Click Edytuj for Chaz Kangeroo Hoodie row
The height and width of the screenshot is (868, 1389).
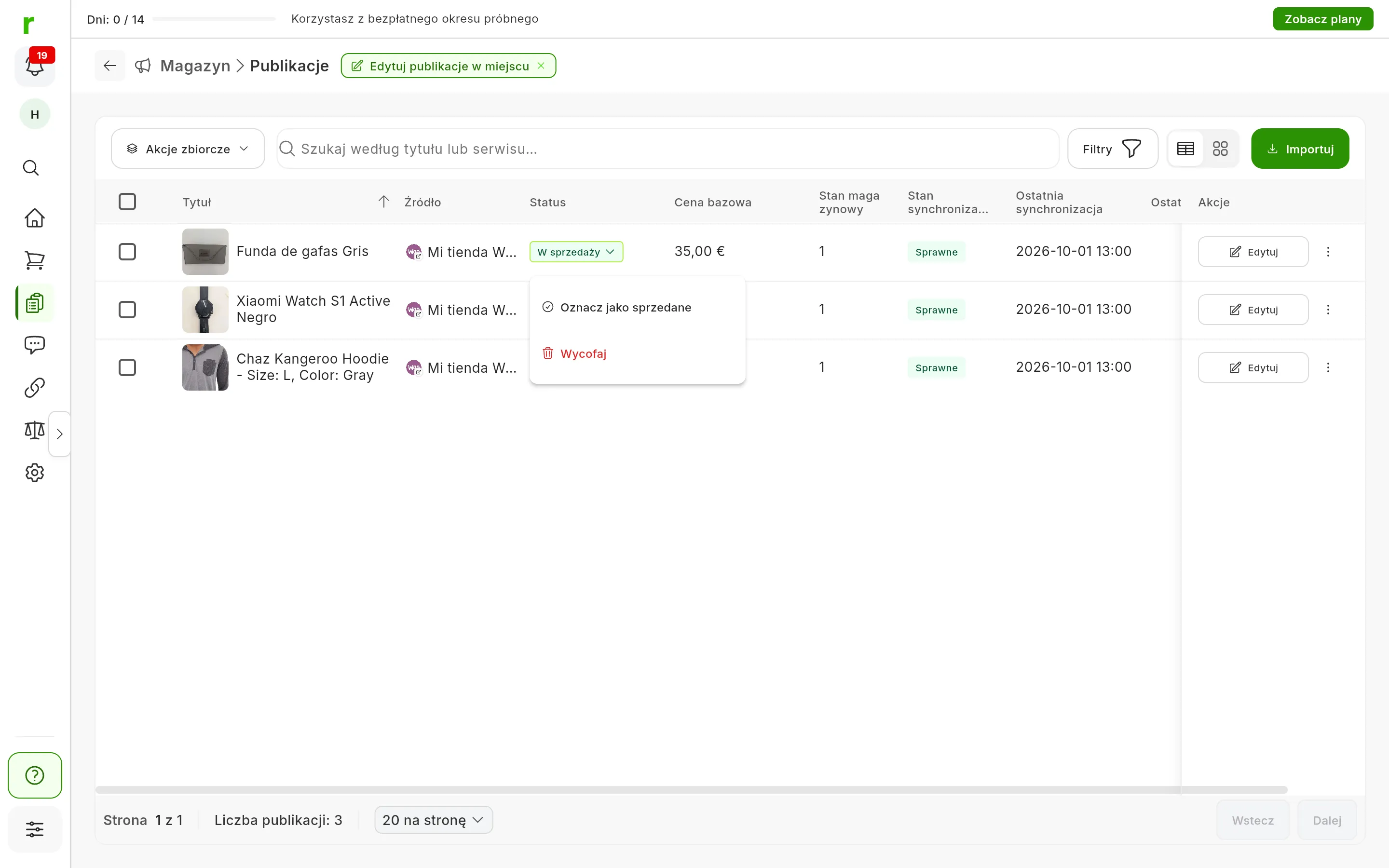point(1253,367)
